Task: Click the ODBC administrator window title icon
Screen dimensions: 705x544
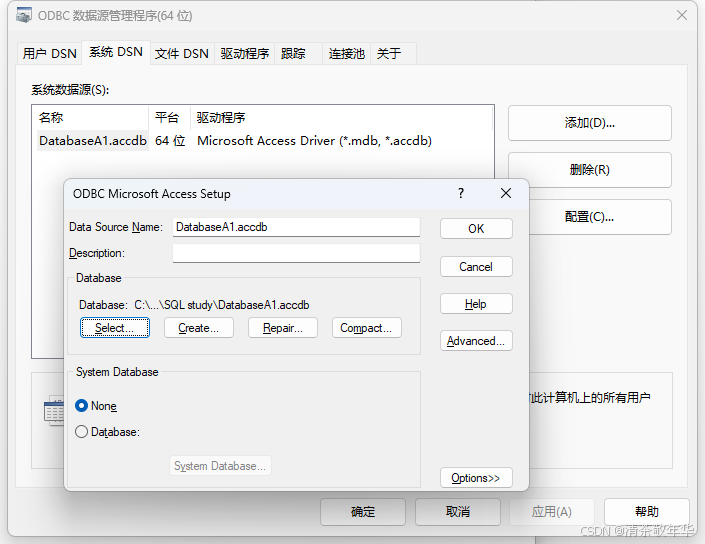Action: 24,15
